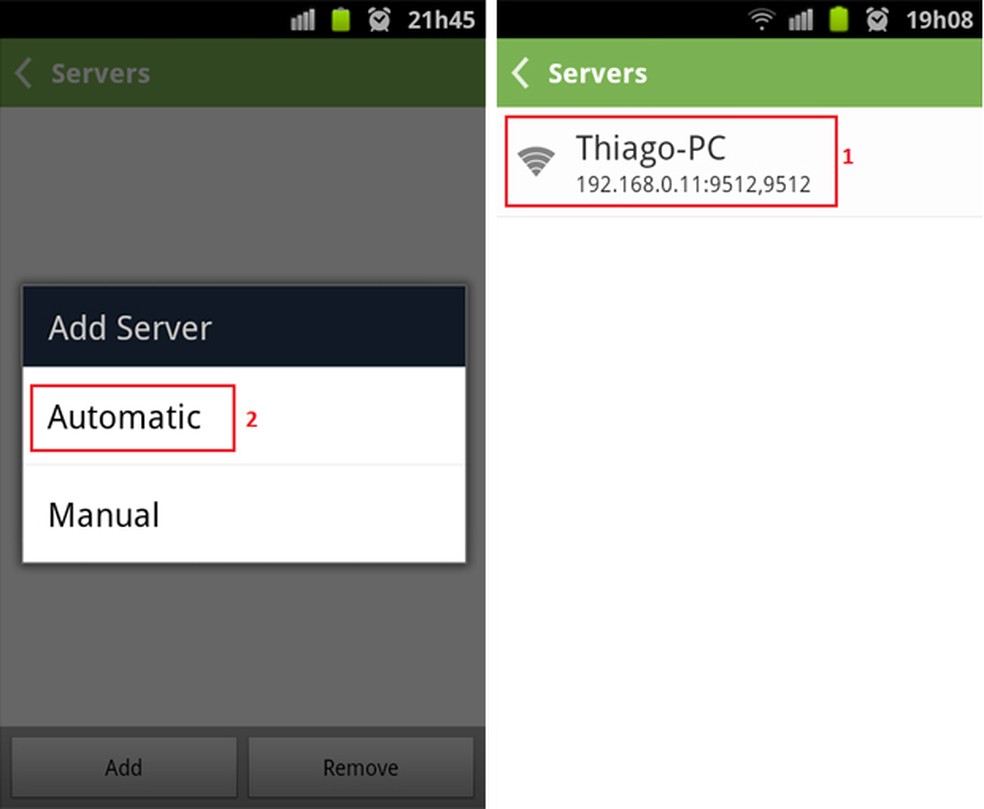Tap the battery icon in left status bar

341,19
